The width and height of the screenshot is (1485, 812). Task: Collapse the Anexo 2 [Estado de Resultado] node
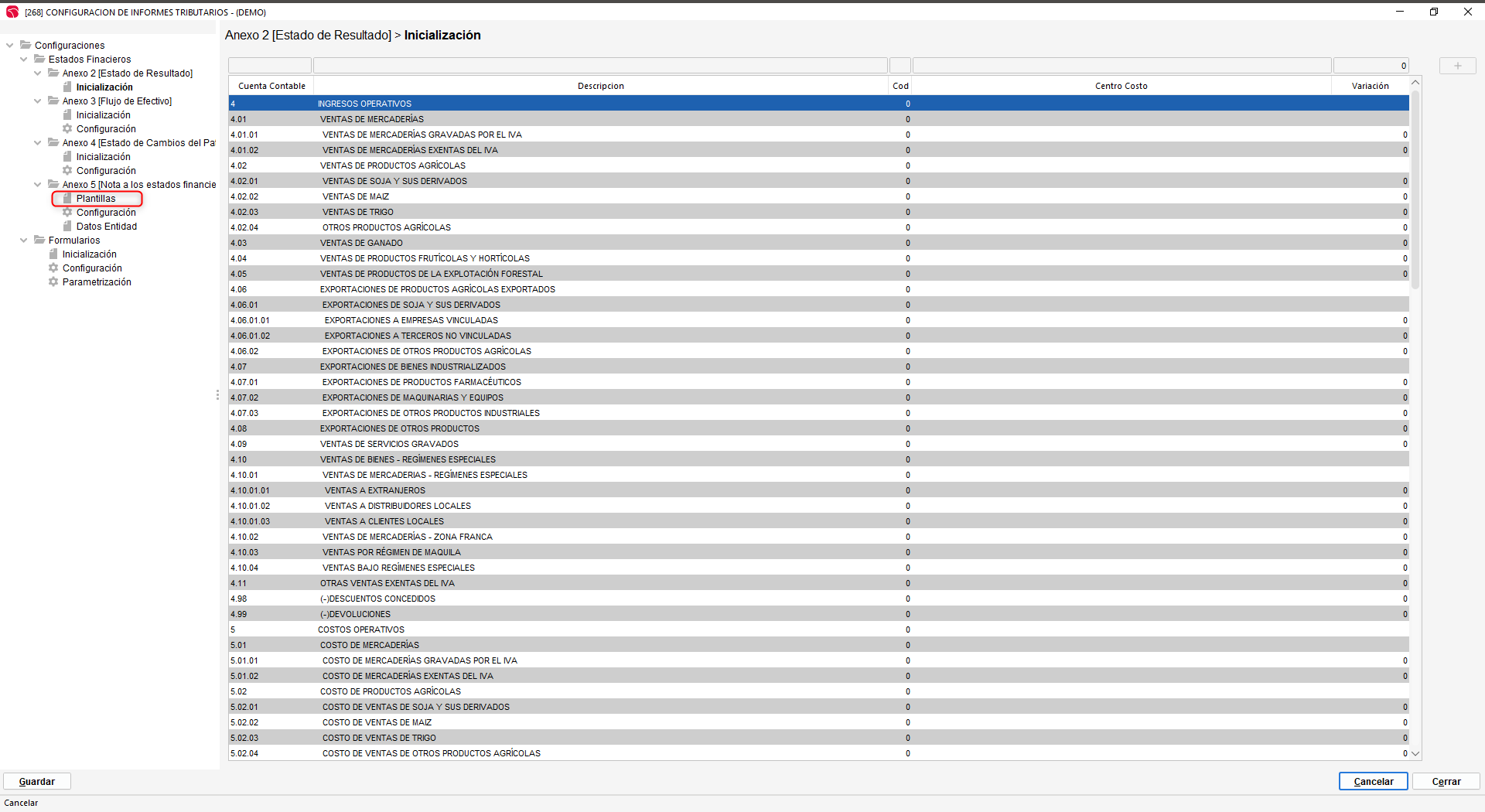click(x=38, y=73)
